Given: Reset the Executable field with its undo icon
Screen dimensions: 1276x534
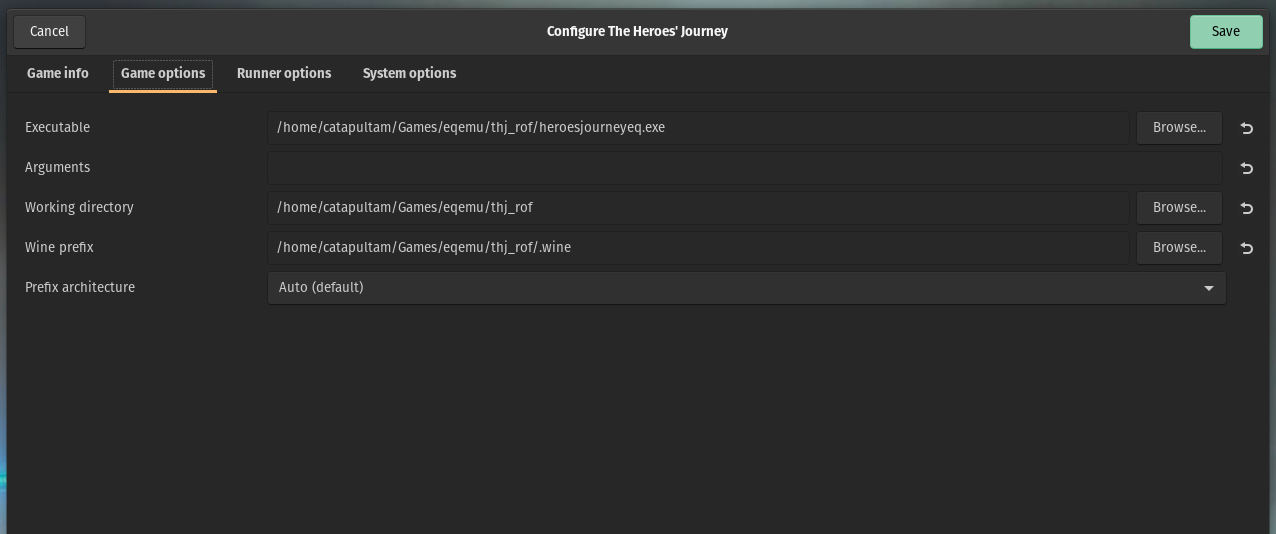Looking at the screenshot, I should point(1246,128).
